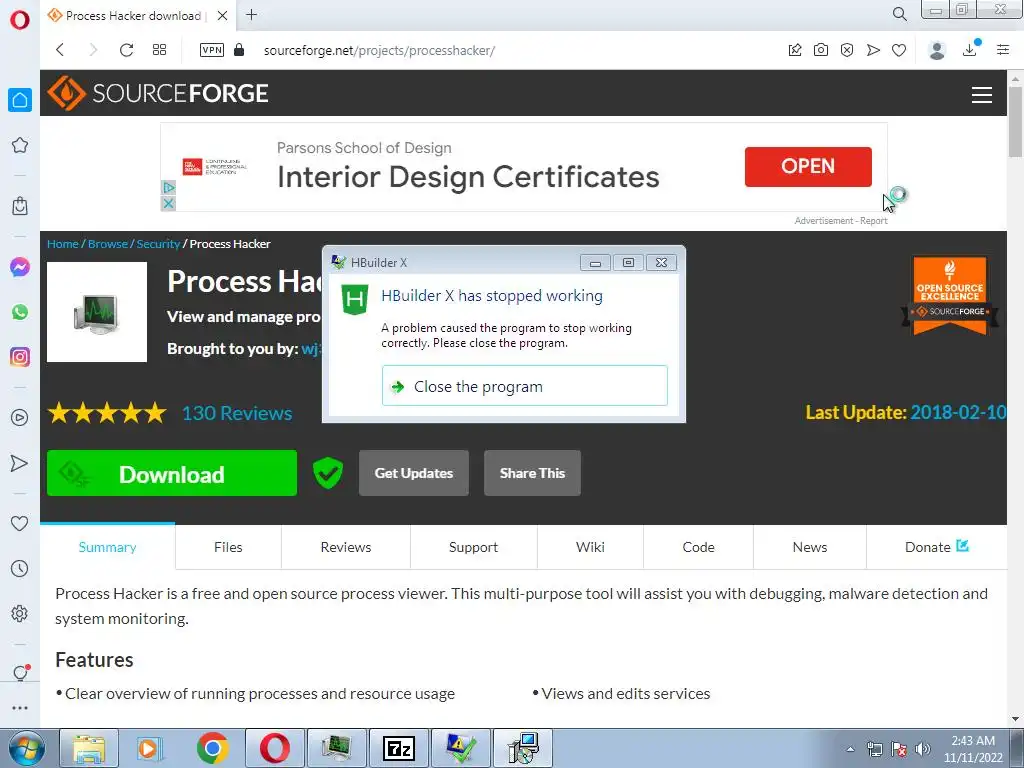The height and width of the screenshot is (768, 1024).
Task: Open Google Chrome from the taskbar
Action: [x=212, y=748]
